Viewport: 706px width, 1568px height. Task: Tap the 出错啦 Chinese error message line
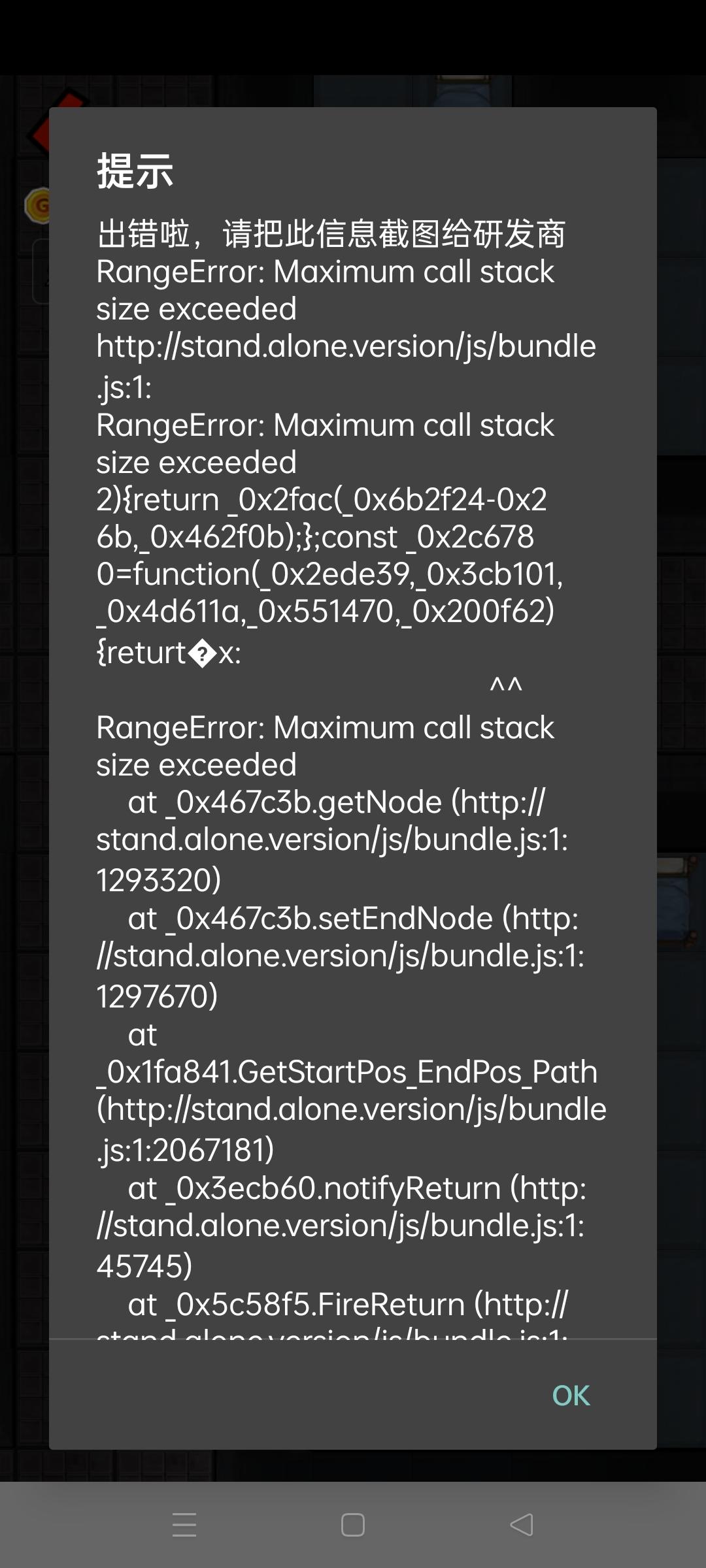[331, 234]
